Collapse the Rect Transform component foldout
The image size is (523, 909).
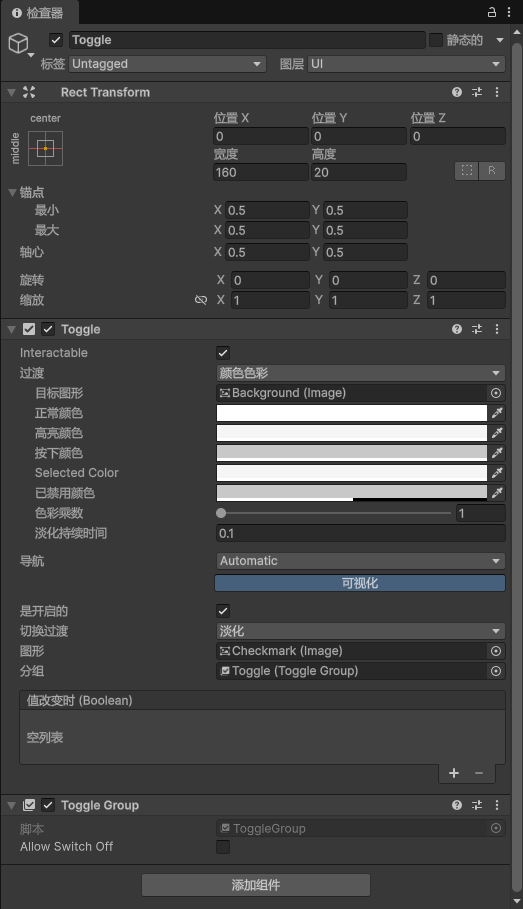coord(11,92)
